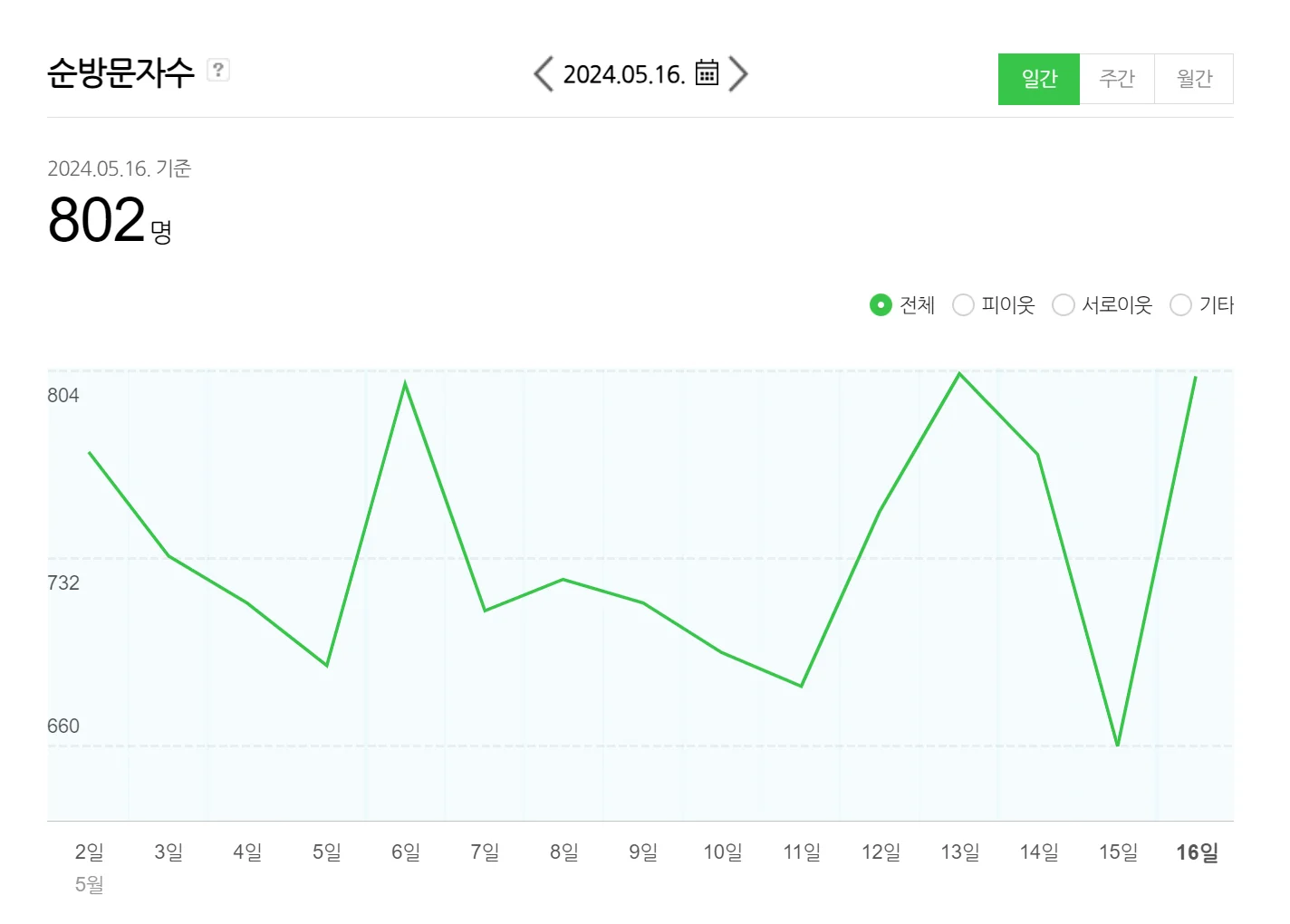The image size is (1290, 924).
Task: Click the 6일 x-axis label
Action: tap(406, 852)
